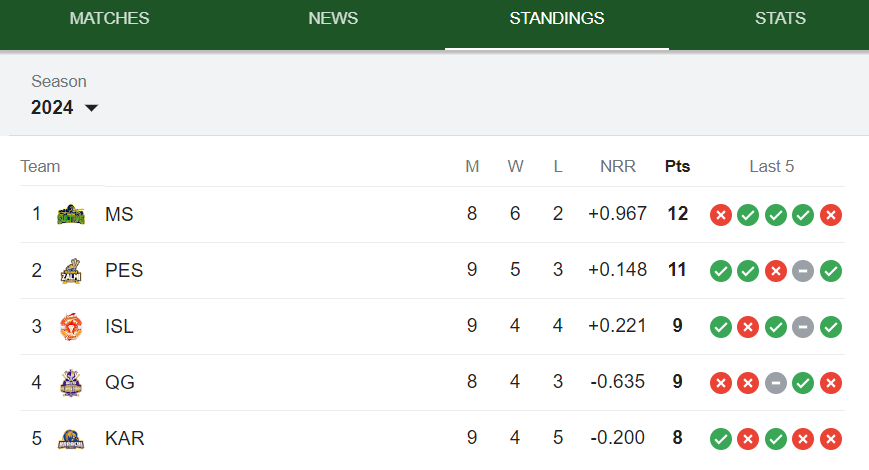
Task: Click KAR's first green win icon
Action: pyautogui.click(x=720, y=439)
